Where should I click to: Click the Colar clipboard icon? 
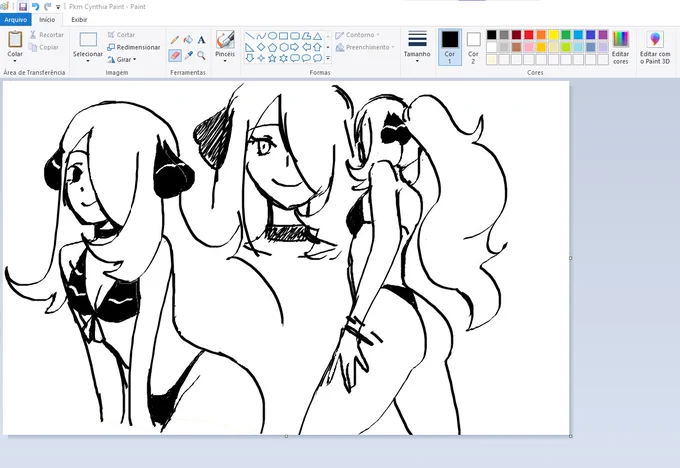tap(15, 39)
